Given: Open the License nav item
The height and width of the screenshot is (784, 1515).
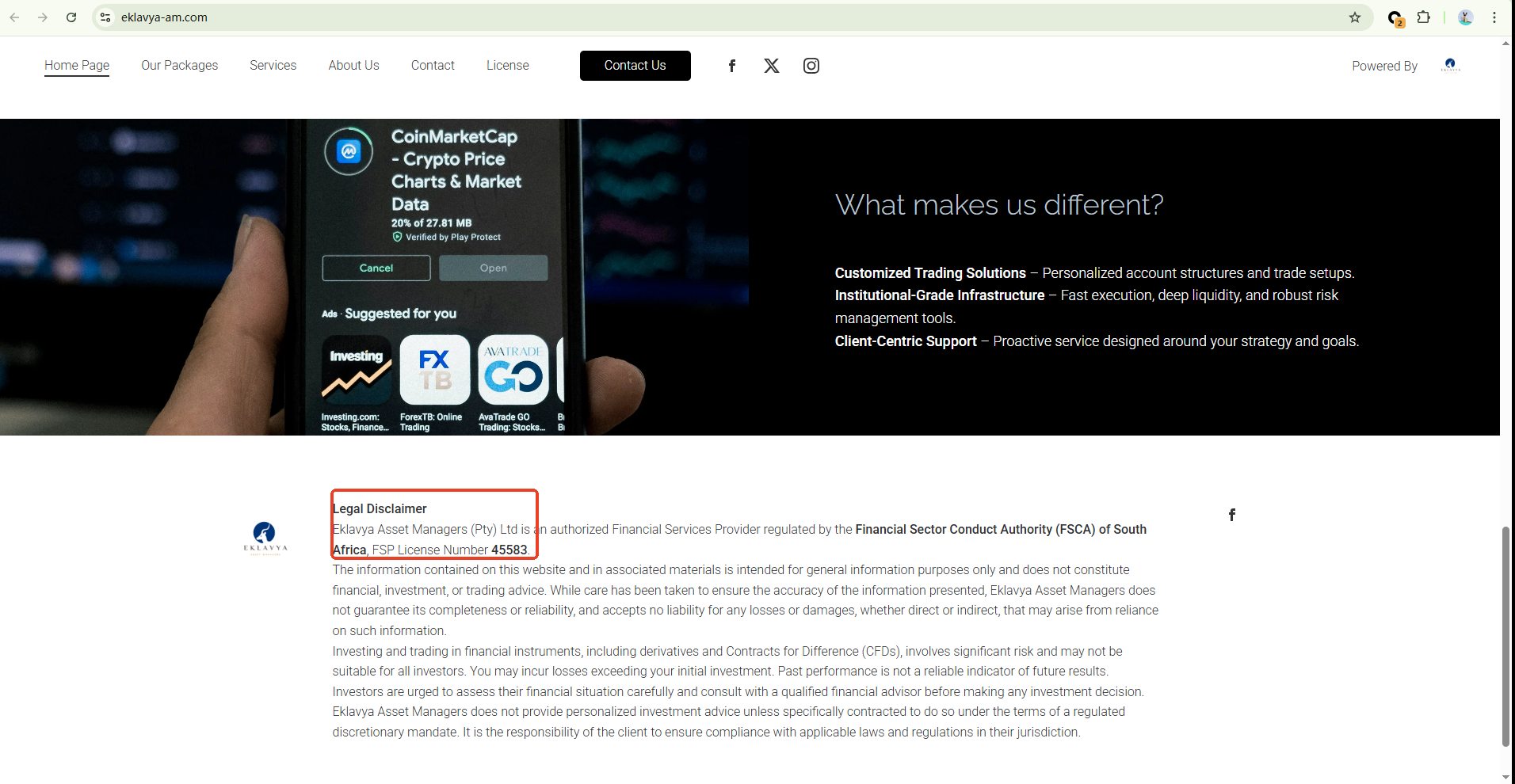Looking at the screenshot, I should click(508, 66).
